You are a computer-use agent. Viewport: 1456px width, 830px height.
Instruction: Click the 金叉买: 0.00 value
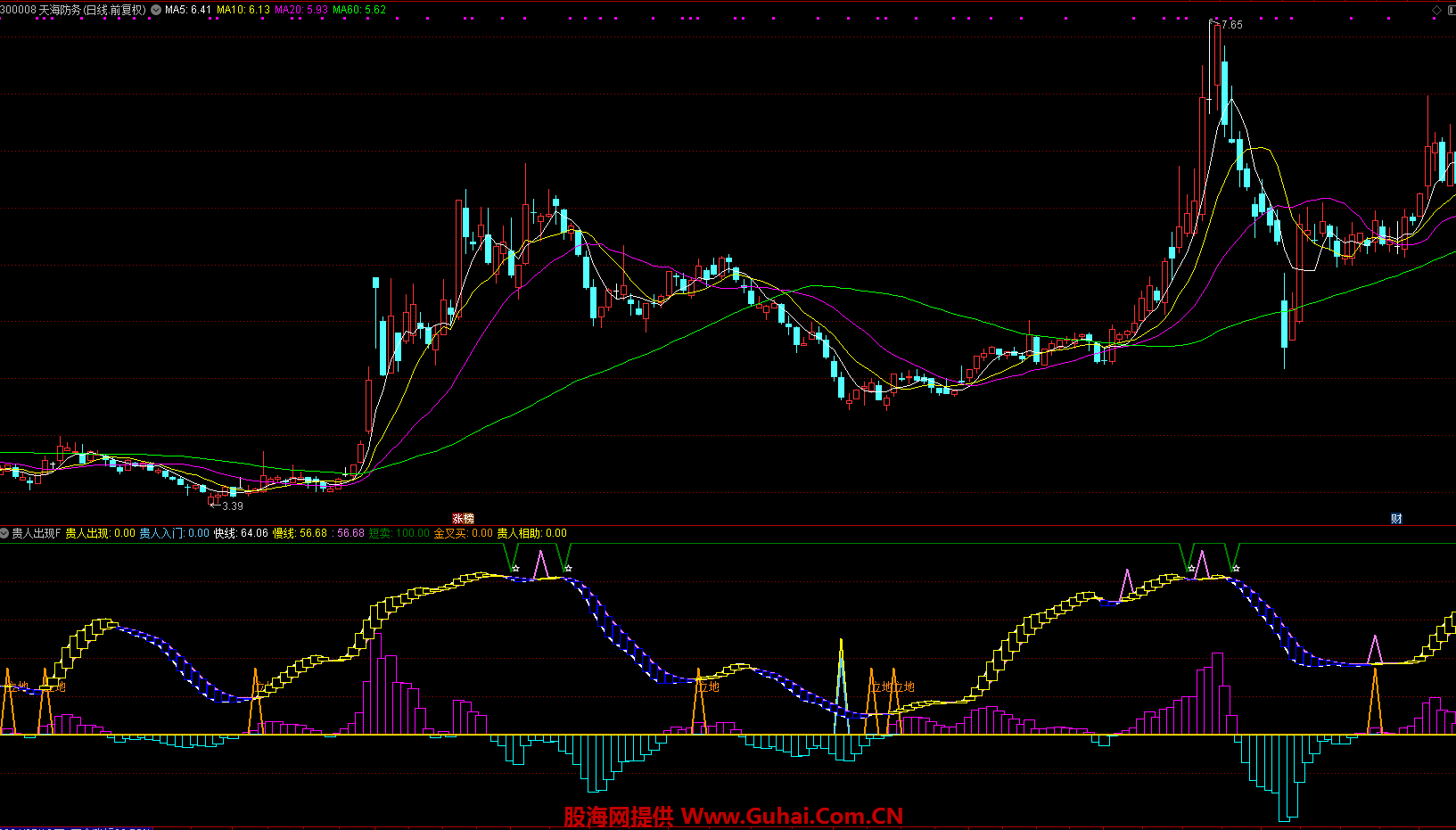tap(464, 533)
